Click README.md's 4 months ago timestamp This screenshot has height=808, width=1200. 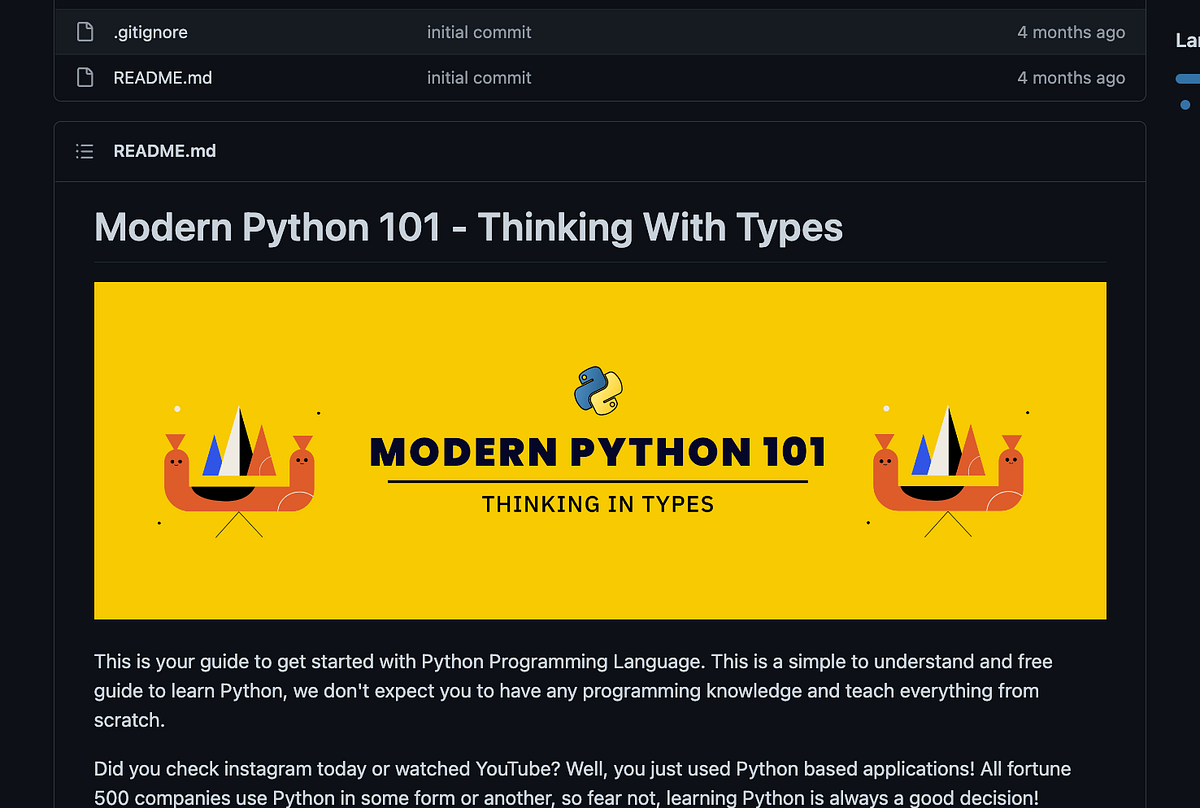tap(1071, 77)
